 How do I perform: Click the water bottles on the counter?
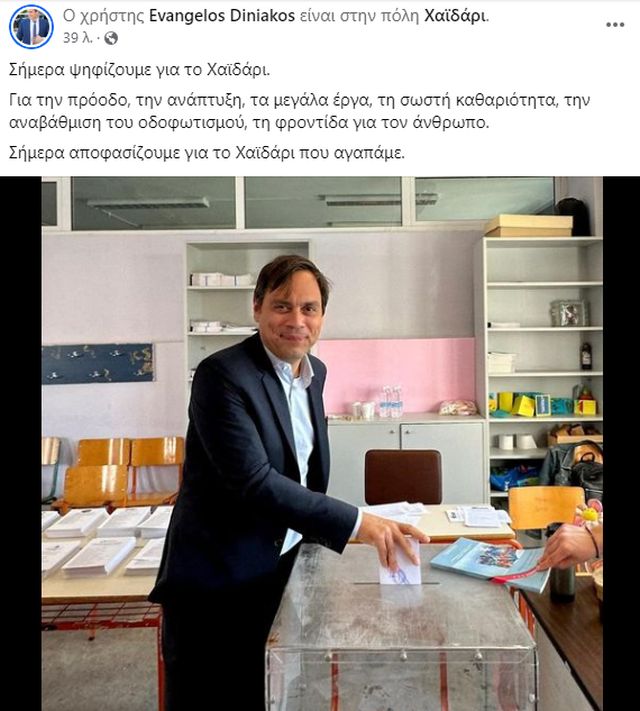click(391, 401)
